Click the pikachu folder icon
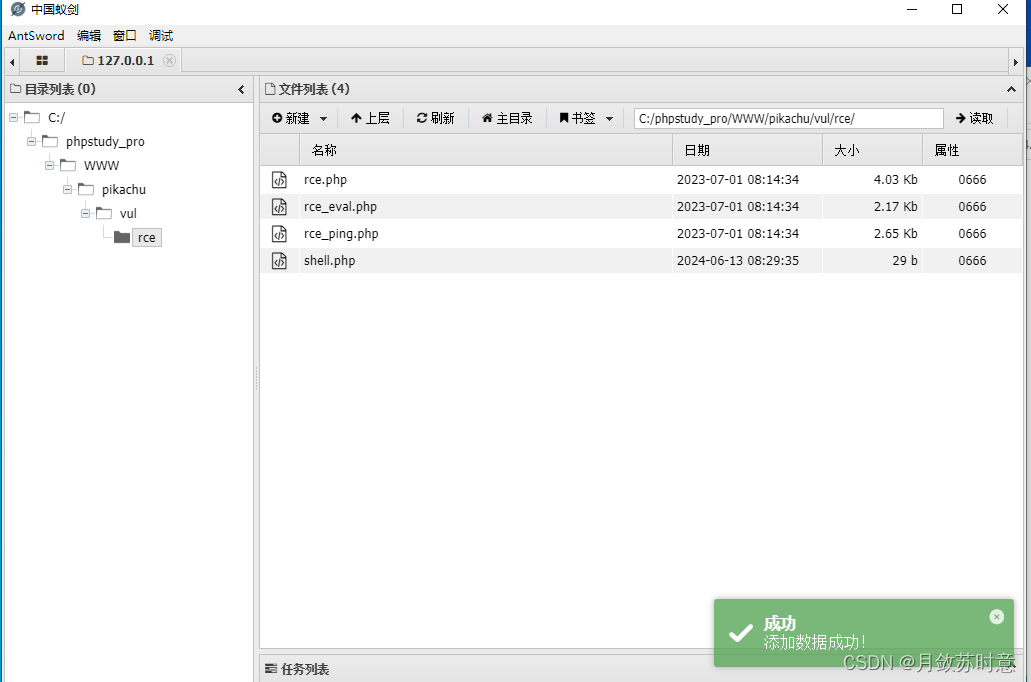This screenshot has height=682, width=1031. 86,189
